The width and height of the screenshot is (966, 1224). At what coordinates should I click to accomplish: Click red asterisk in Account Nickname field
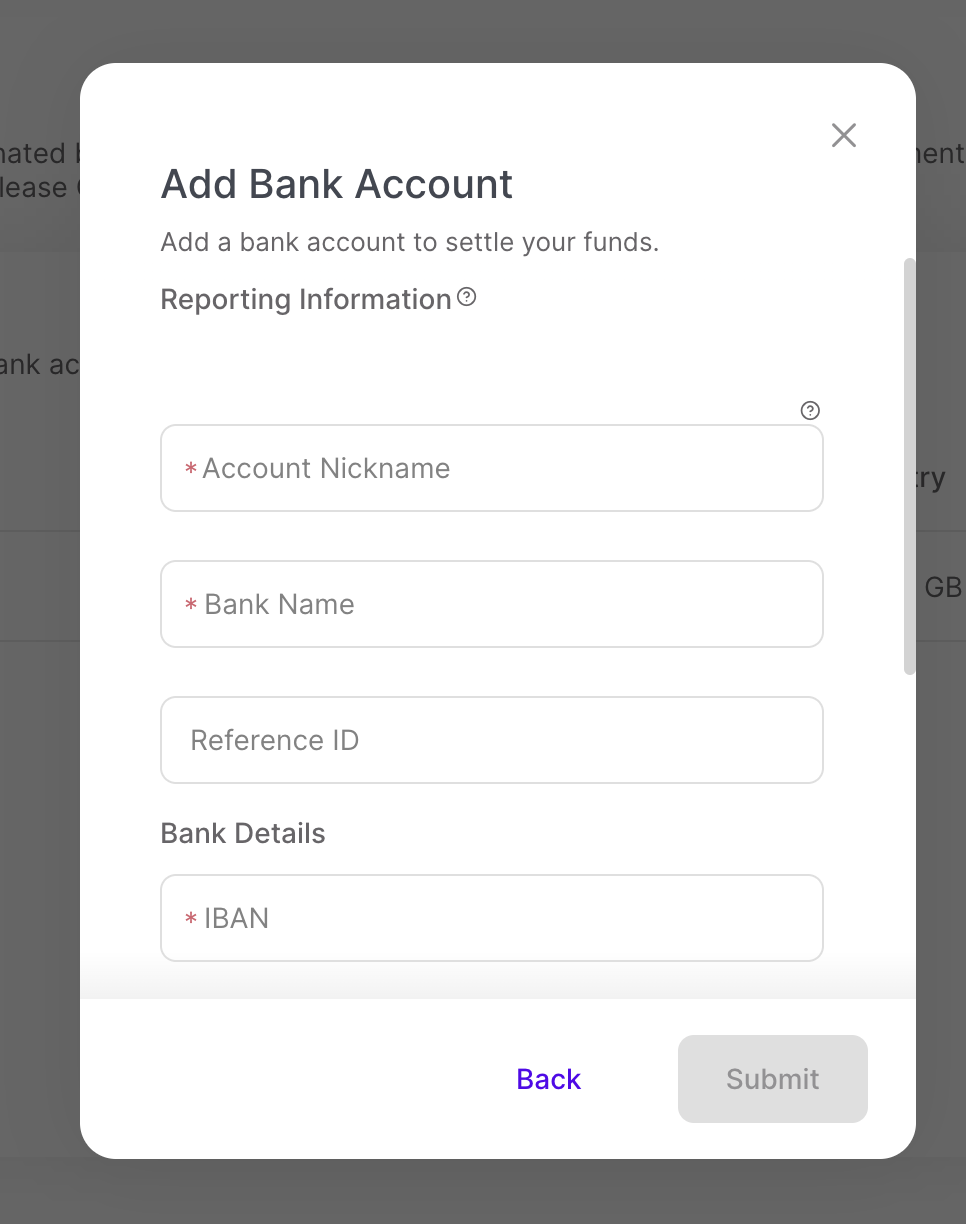pos(190,469)
